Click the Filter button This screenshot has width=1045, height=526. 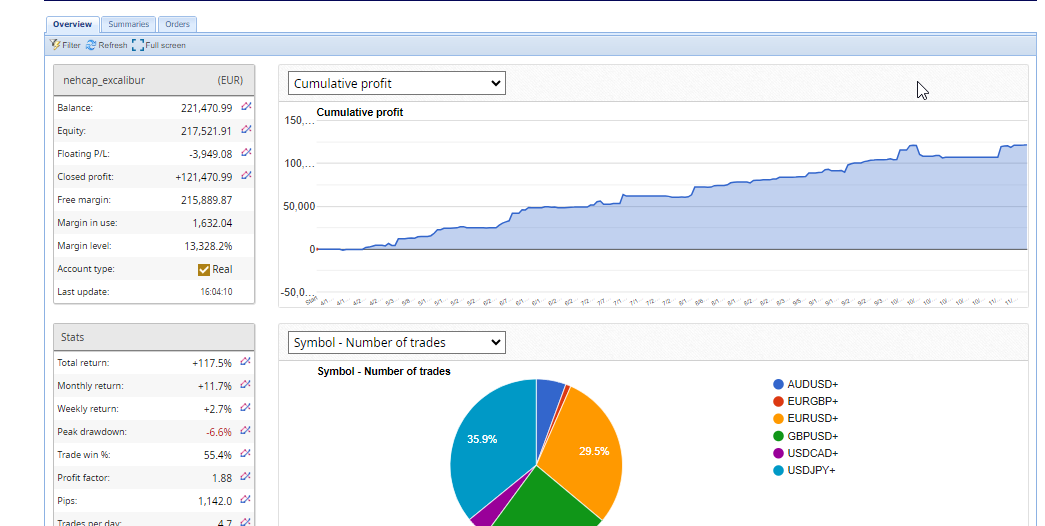coord(66,45)
